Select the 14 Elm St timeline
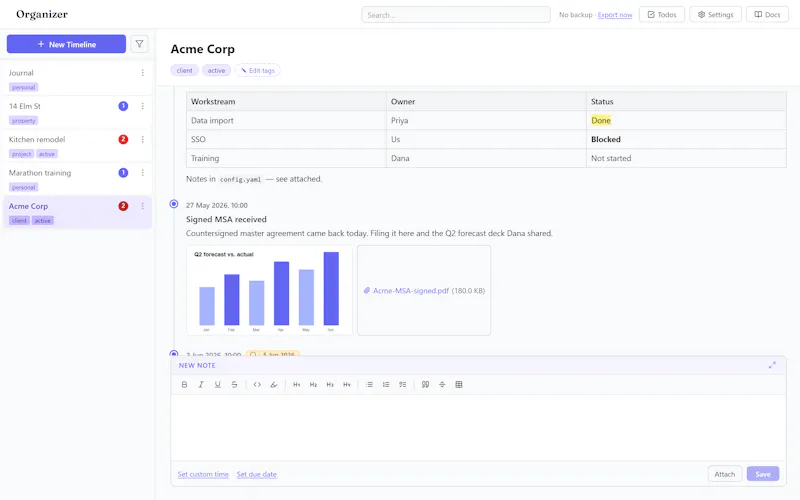The height and width of the screenshot is (500, 800). pos(78,112)
